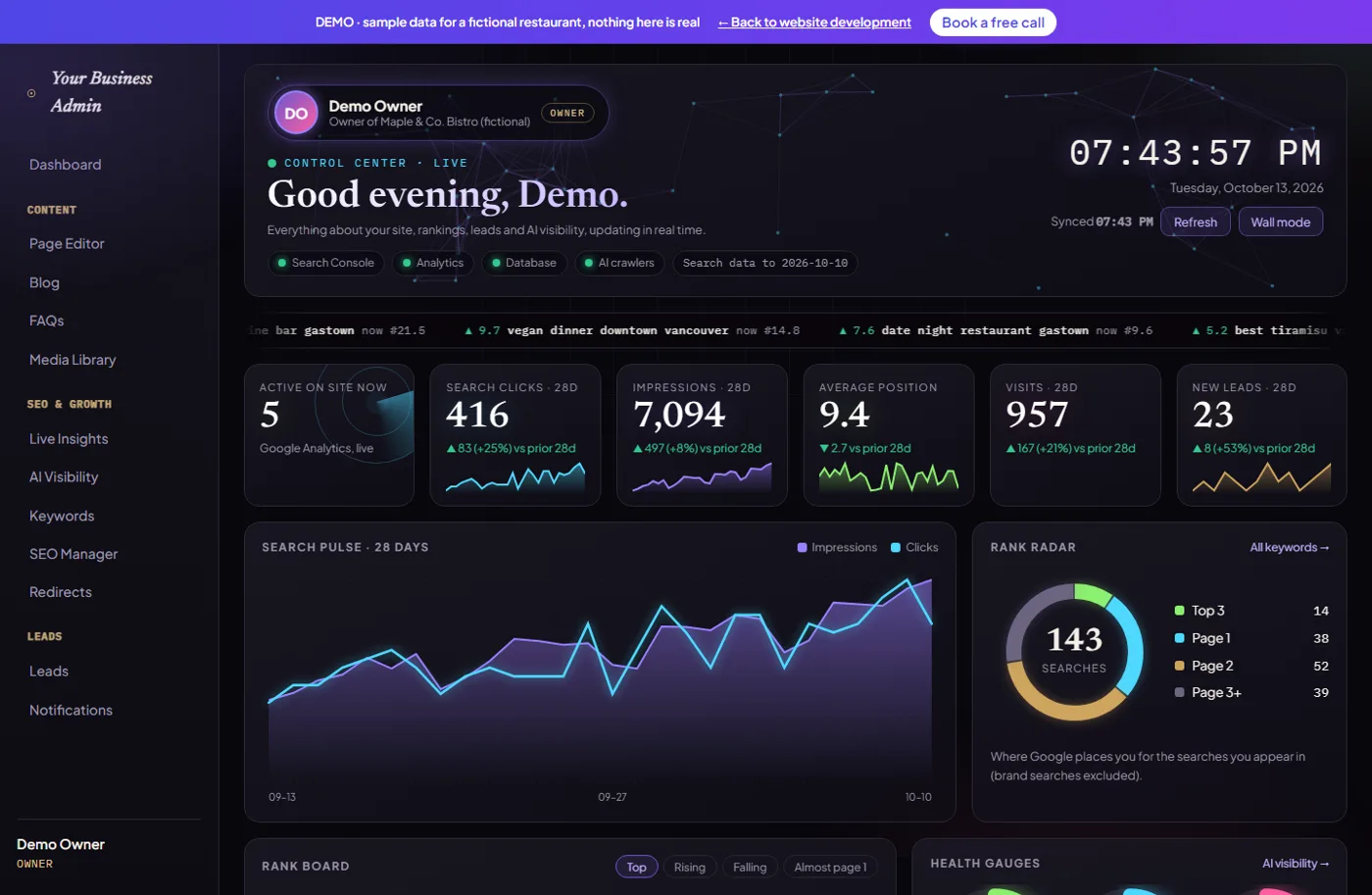Viewport: 1372px width, 895px height.
Task: Click the Book a free call button
Action: [993, 23]
